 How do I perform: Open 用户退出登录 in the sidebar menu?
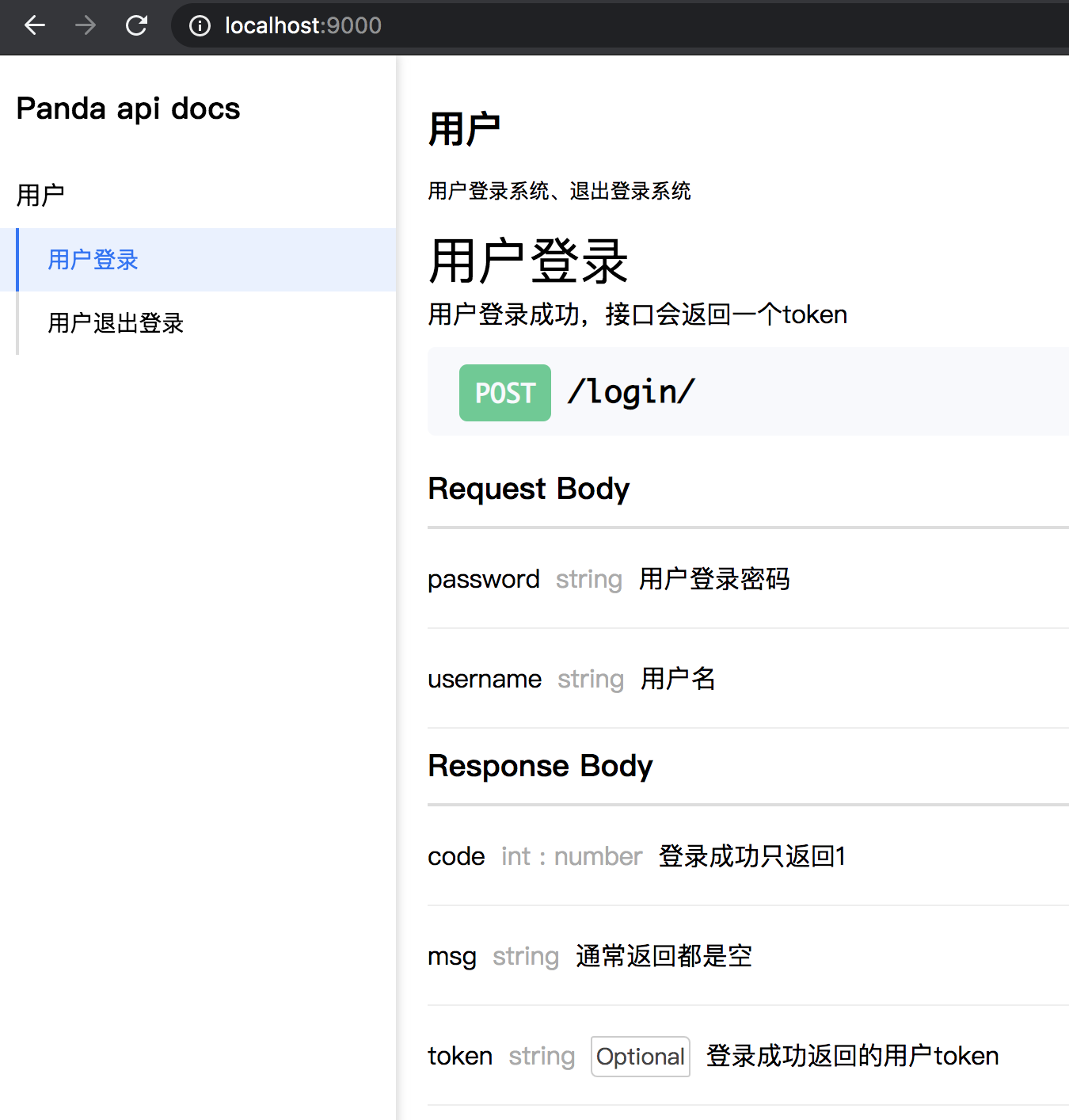tap(116, 323)
